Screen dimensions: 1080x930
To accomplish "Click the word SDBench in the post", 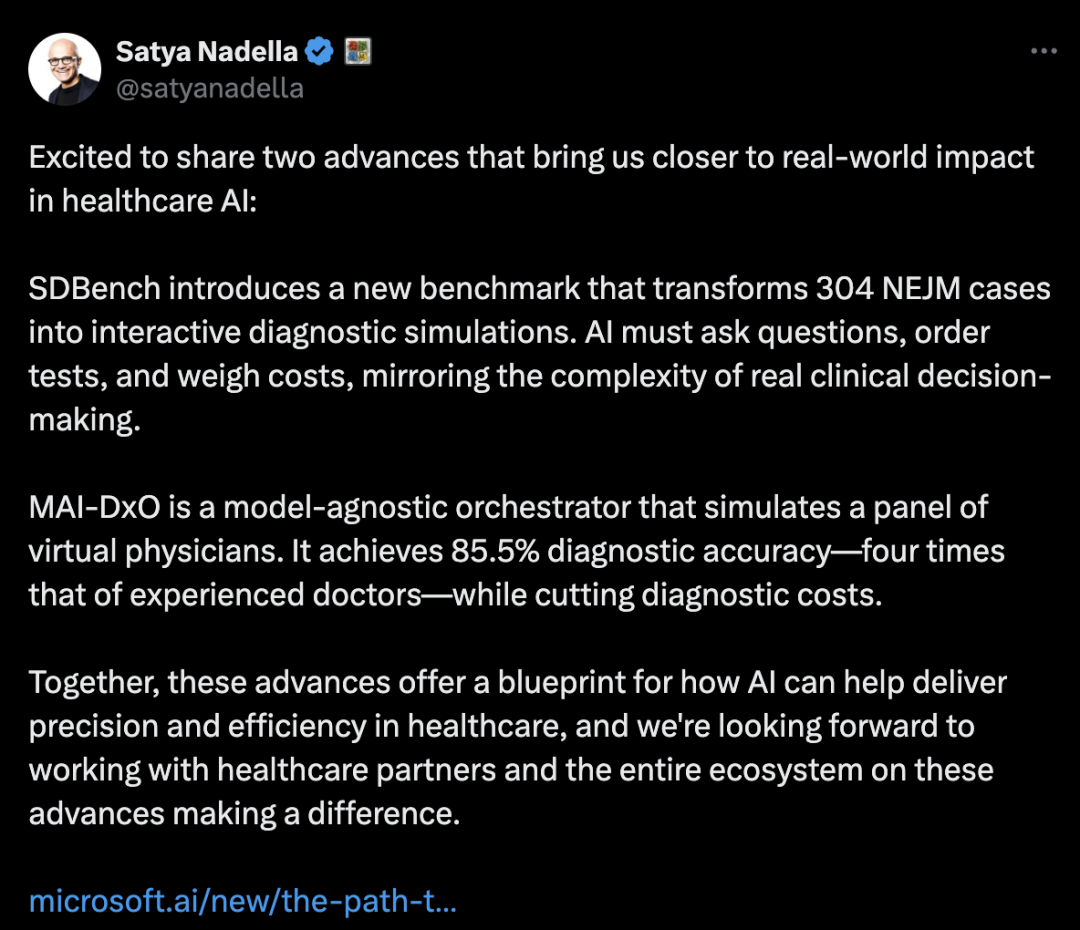I will click(x=95, y=289).
